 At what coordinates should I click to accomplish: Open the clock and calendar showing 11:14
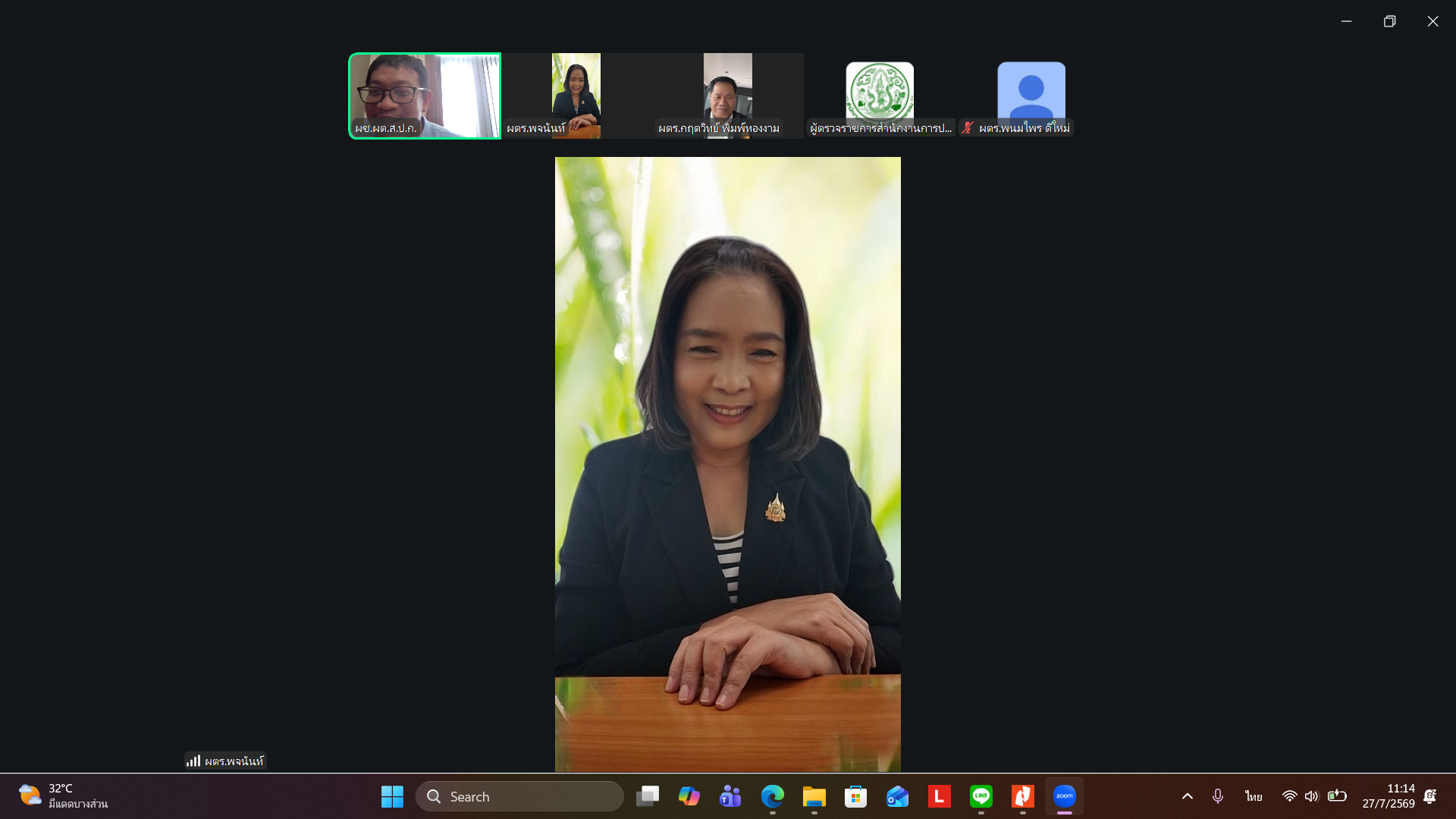coord(1389,796)
